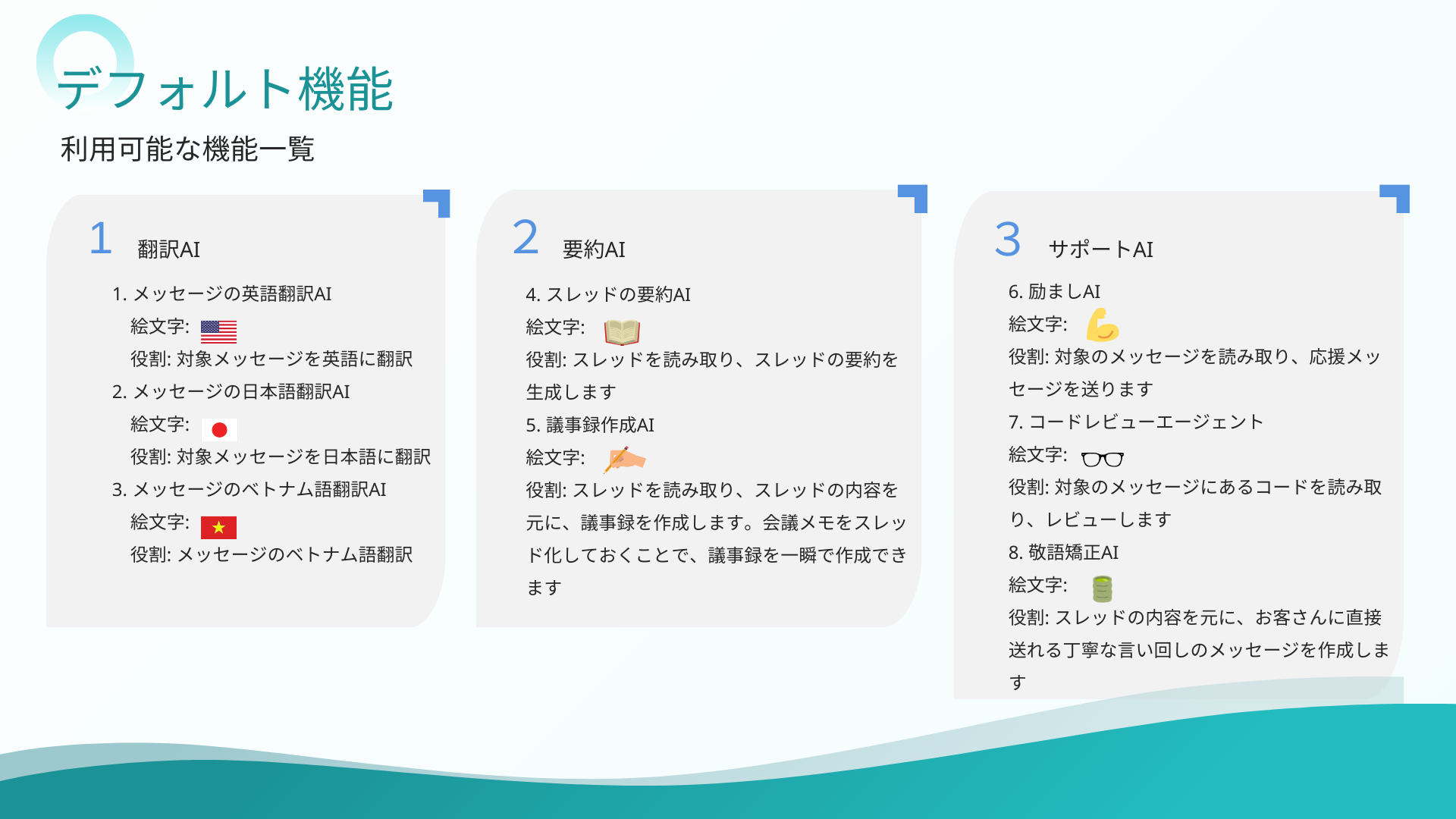Screen dimensions: 1456x819
Task: Click item 3. メッセージのベトナム語翻訳AI
Action: click(249, 489)
